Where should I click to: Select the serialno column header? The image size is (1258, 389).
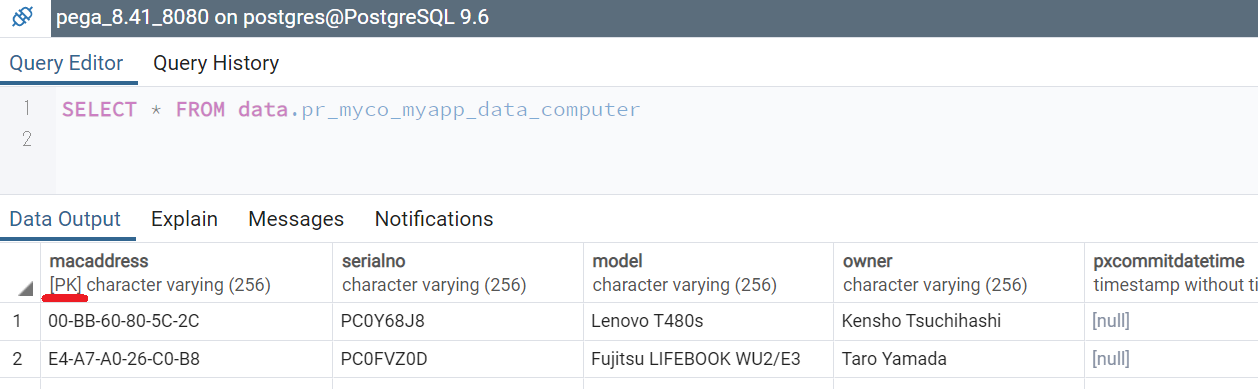[458, 273]
